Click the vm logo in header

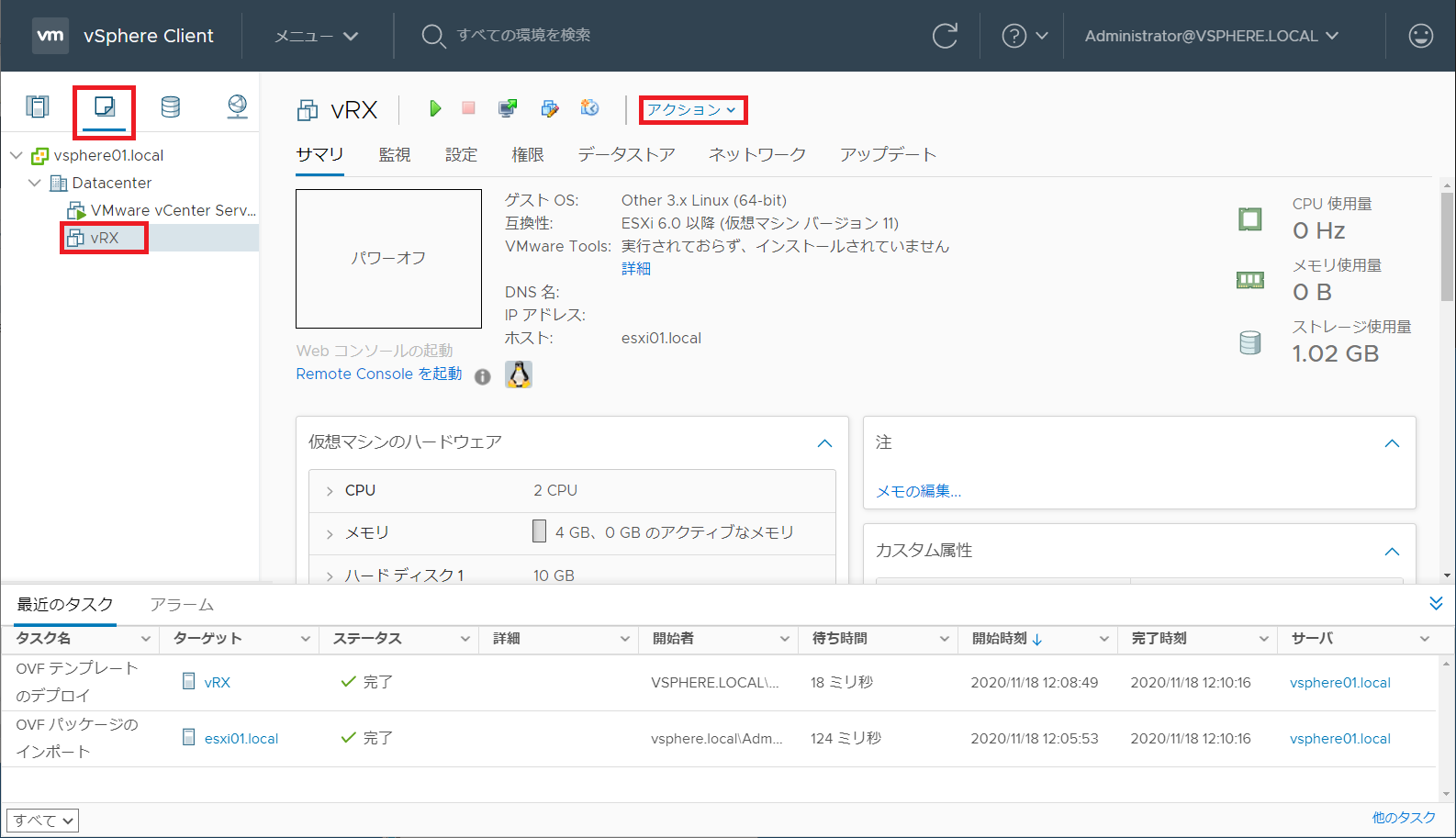[50, 36]
